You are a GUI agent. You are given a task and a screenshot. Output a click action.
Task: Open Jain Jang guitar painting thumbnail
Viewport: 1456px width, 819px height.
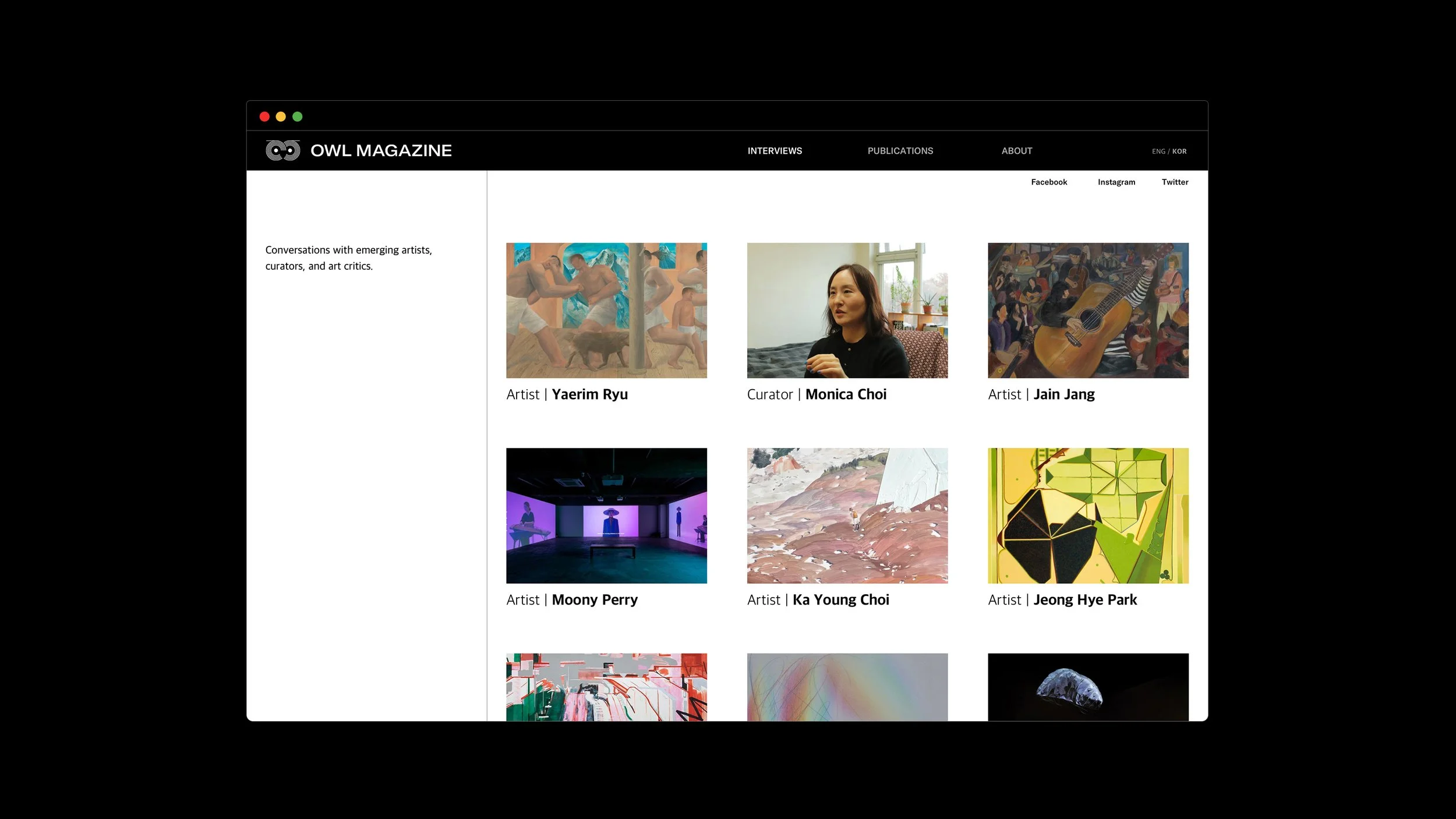1088,310
